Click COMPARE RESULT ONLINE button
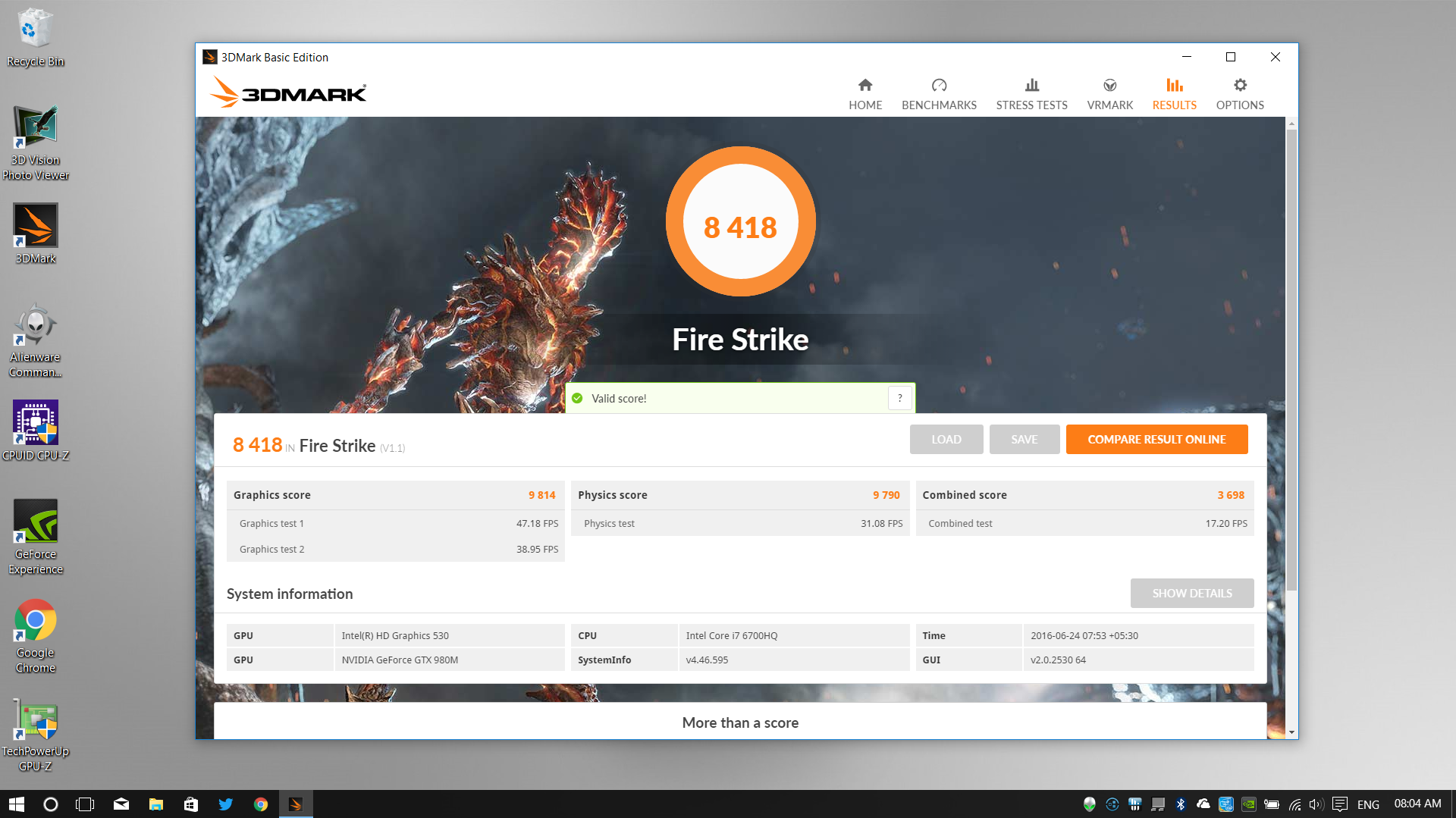Image resolution: width=1456 pixels, height=818 pixels. click(x=1156, y=439)
